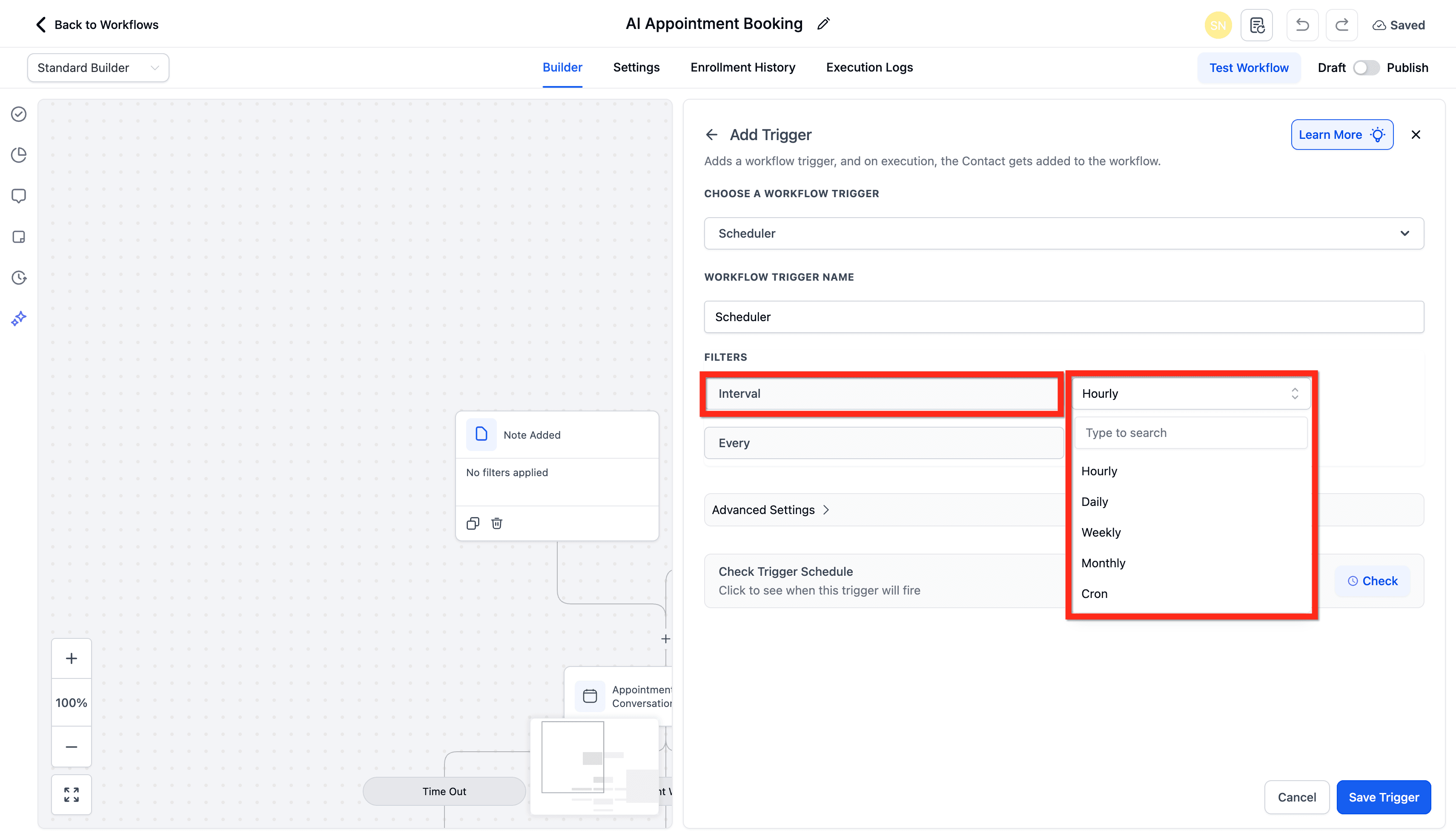The width and height of the screenshot is (1456, 839).
Task: Open the AI sparkle sidebar icon
Action: tap(19, 319)
